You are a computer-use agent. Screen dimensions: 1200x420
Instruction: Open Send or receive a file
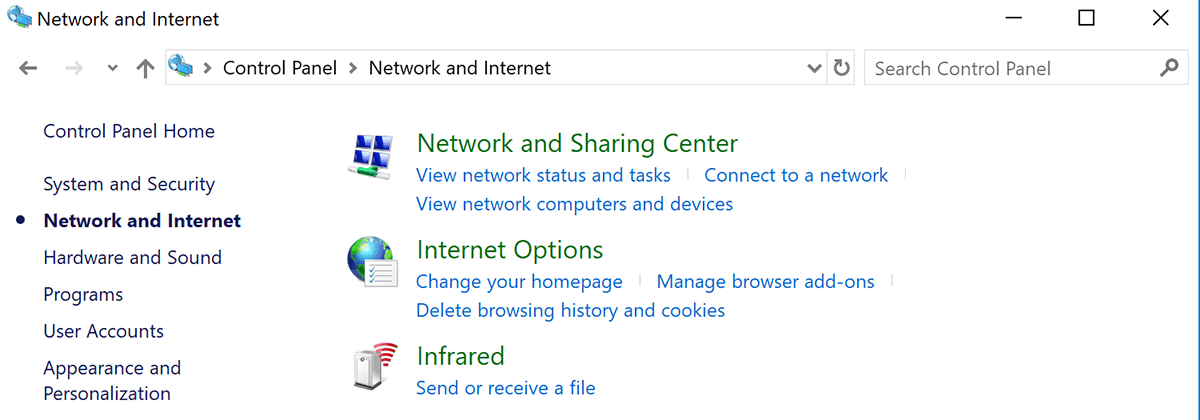(x=505, y=387)
